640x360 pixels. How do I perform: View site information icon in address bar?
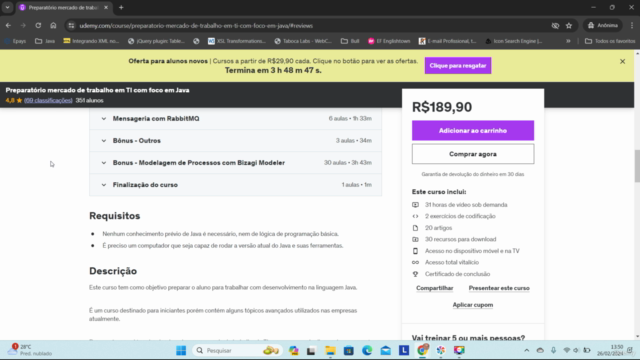tap(71, 25)
